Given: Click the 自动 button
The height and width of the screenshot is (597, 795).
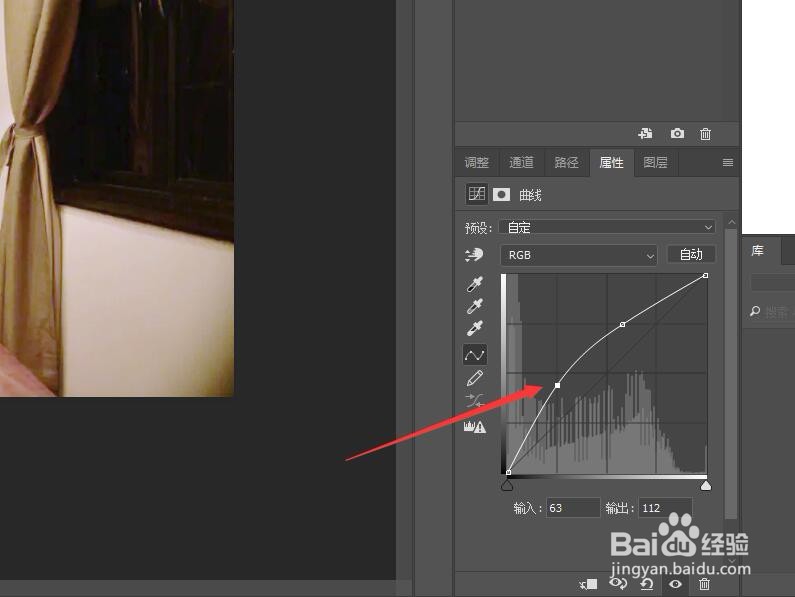Looking at the screenshot, I should (691, 254).
